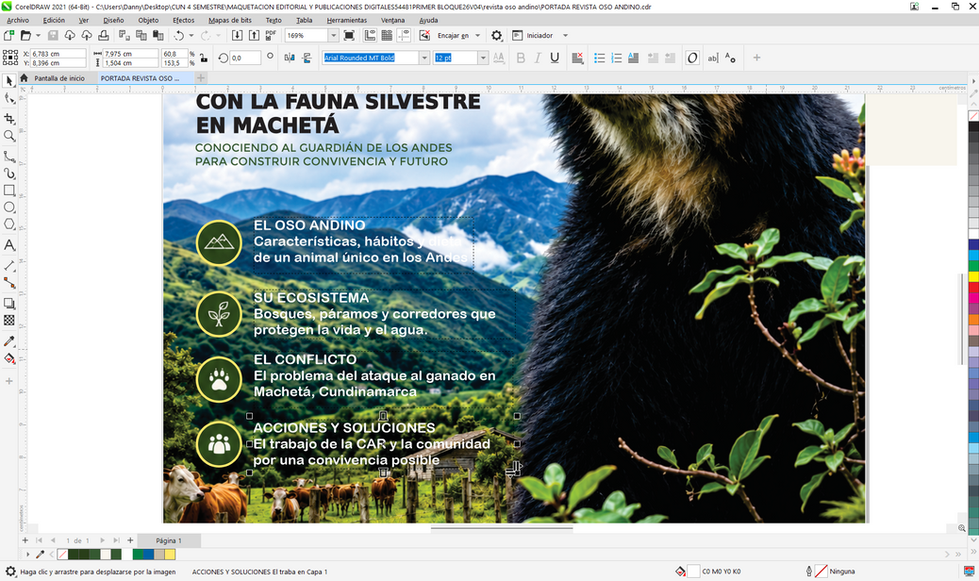Viewport: 979px width, 581px height.
Task: Open the font name list arrow
Action: 424,58
